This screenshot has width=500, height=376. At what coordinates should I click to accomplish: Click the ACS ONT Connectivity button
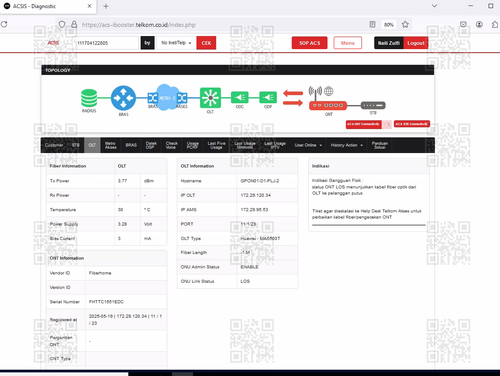click(364, 124)
